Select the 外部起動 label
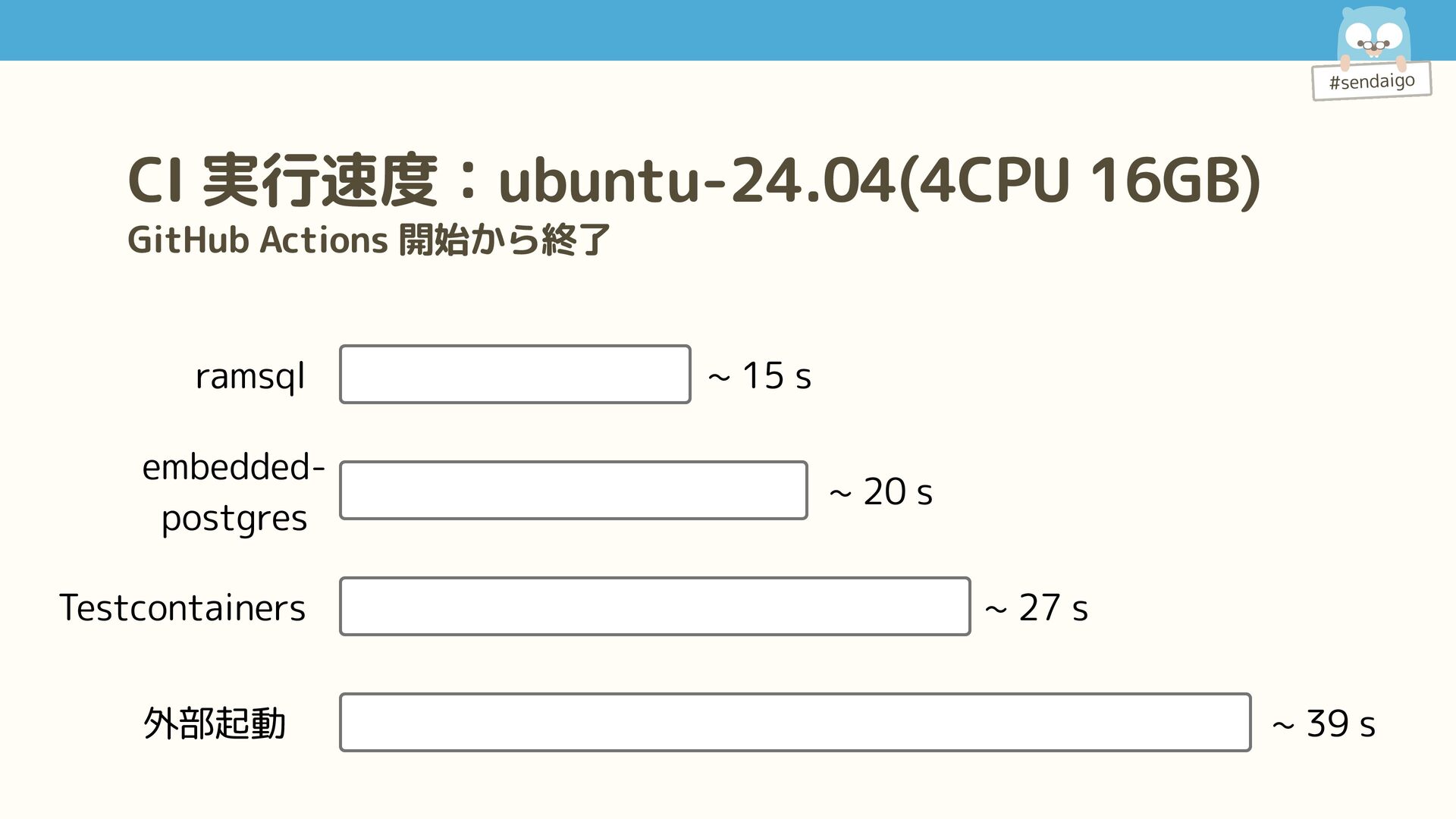This screenshot has height=819, width=1456. point(215,723)
